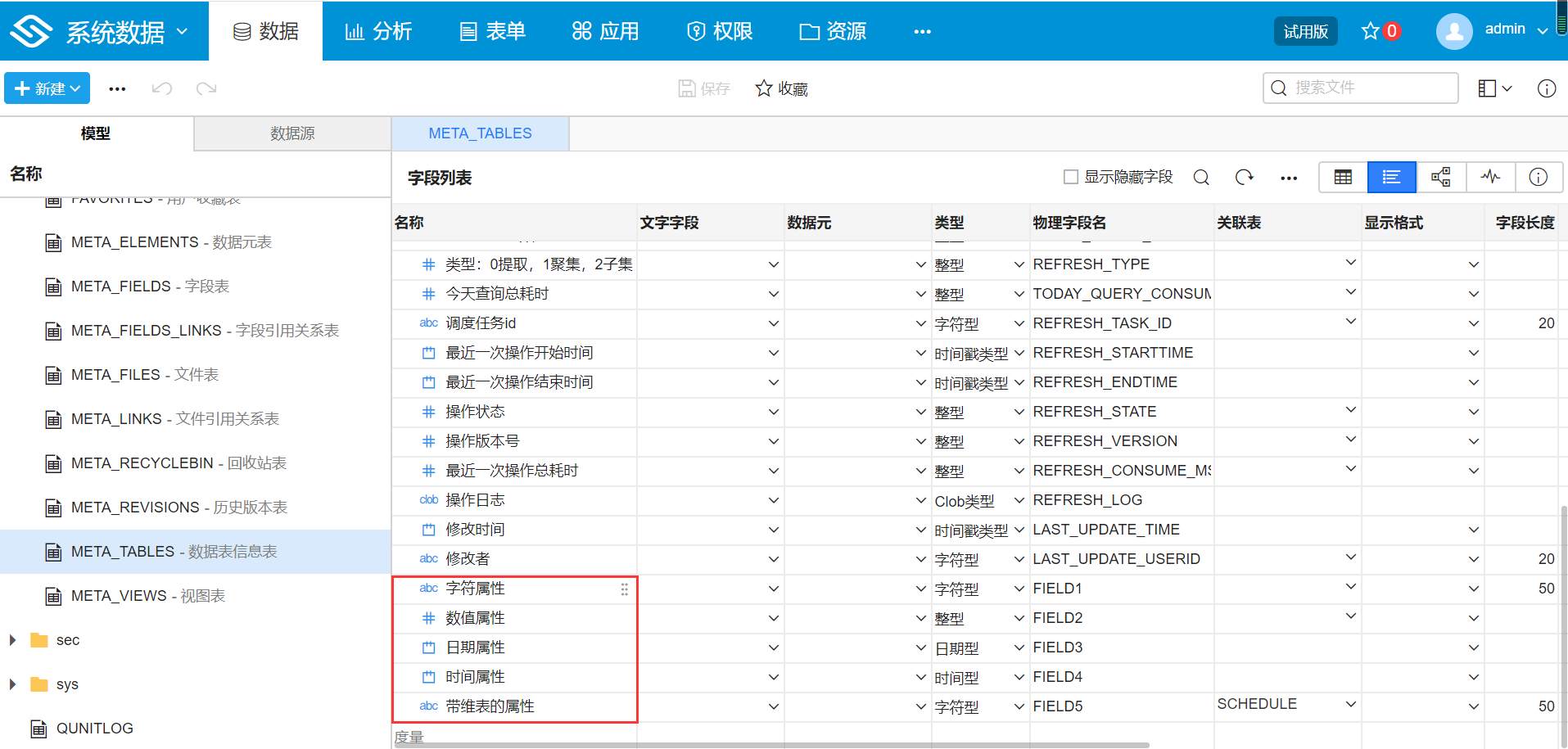The width and height of the screenshot is (1568, 749).
Task: Click the info icon in field list toolbar
Action: coord(1539,177)
